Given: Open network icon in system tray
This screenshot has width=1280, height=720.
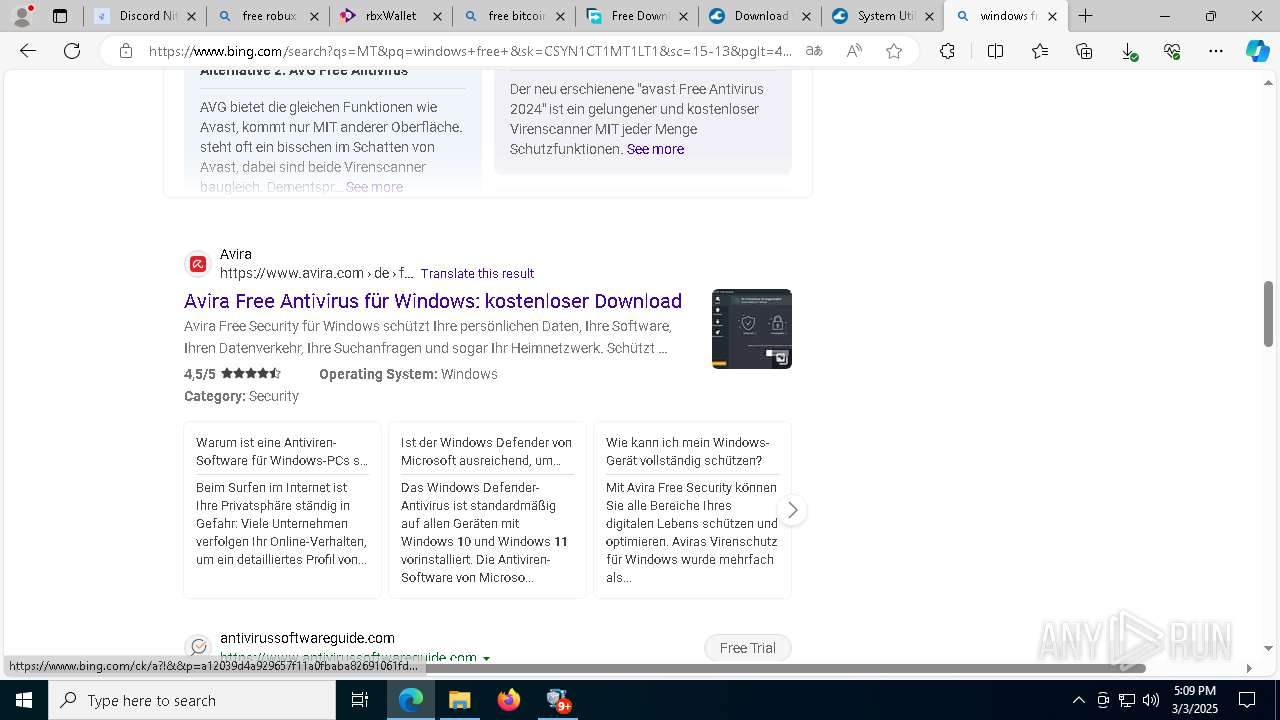Looking at the screenshot, I should tap(1127, 701).
